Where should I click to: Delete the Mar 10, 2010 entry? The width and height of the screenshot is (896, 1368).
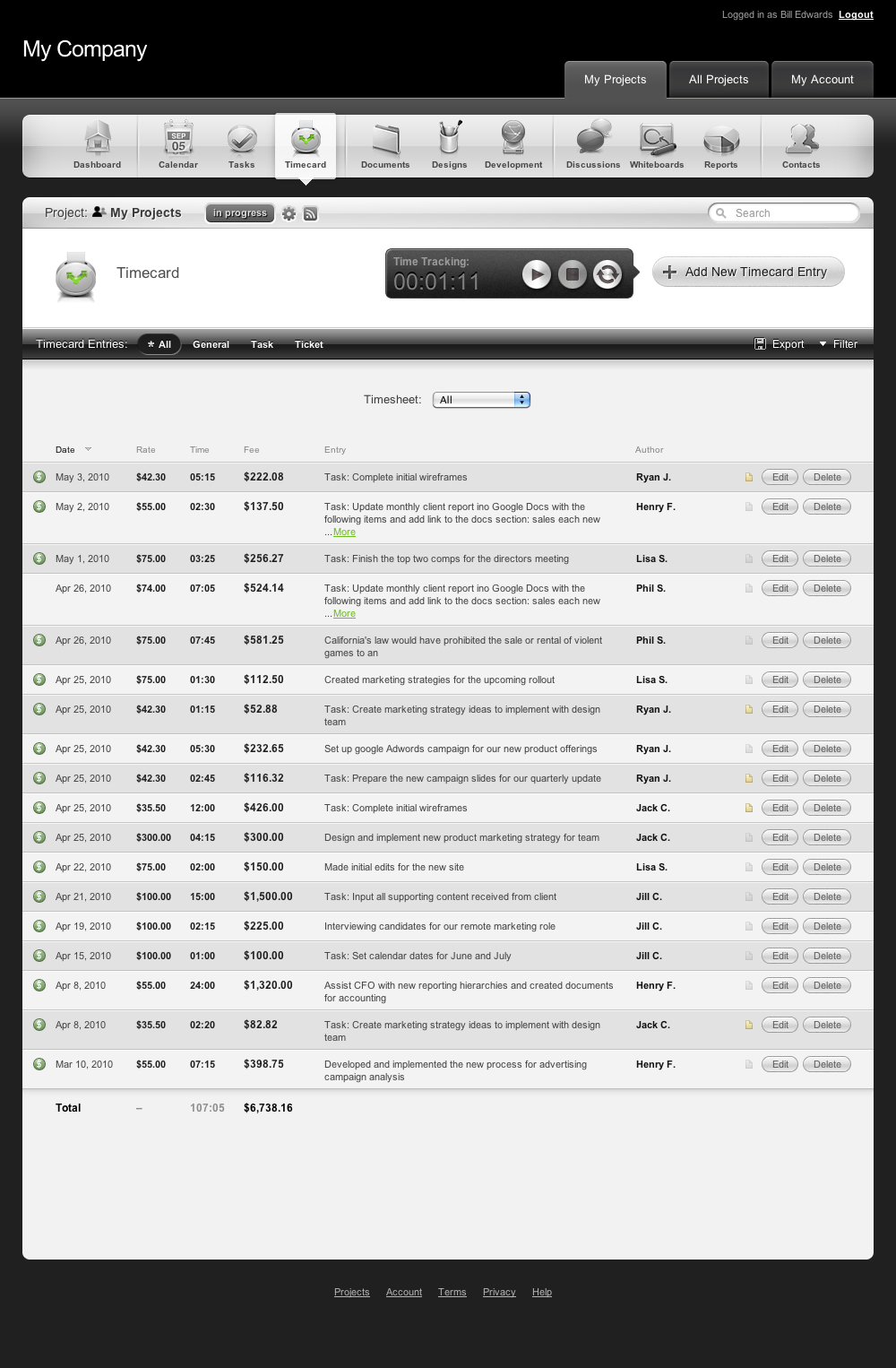(x=827, y=1065)
